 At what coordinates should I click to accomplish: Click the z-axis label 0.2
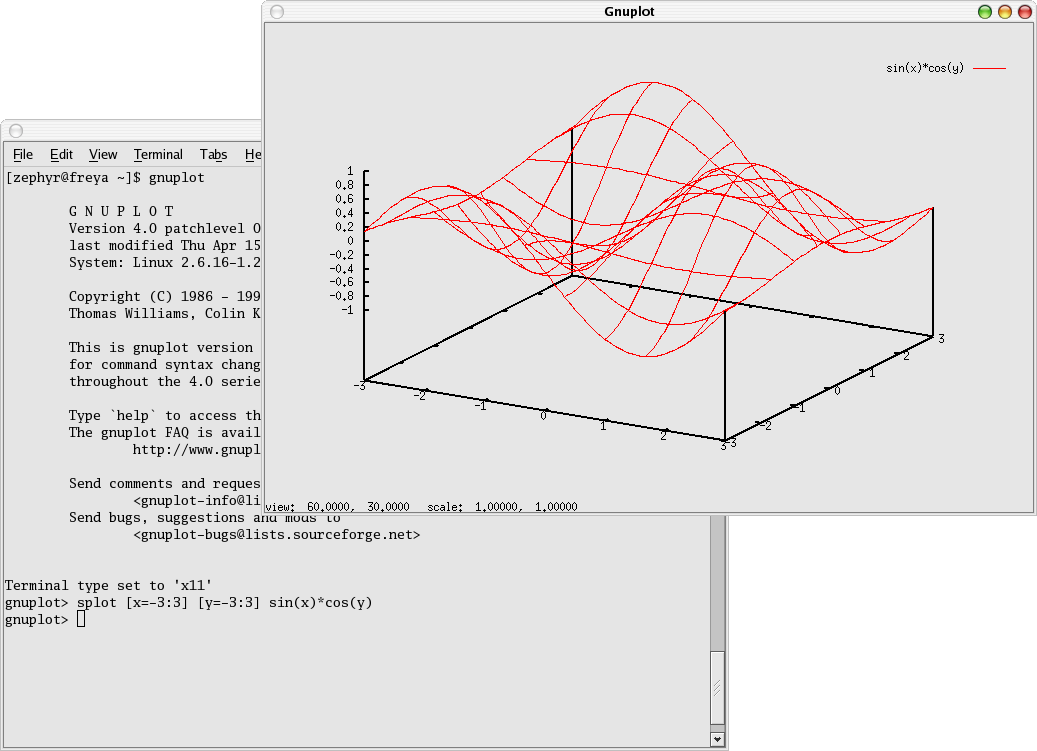coord(345,227)
